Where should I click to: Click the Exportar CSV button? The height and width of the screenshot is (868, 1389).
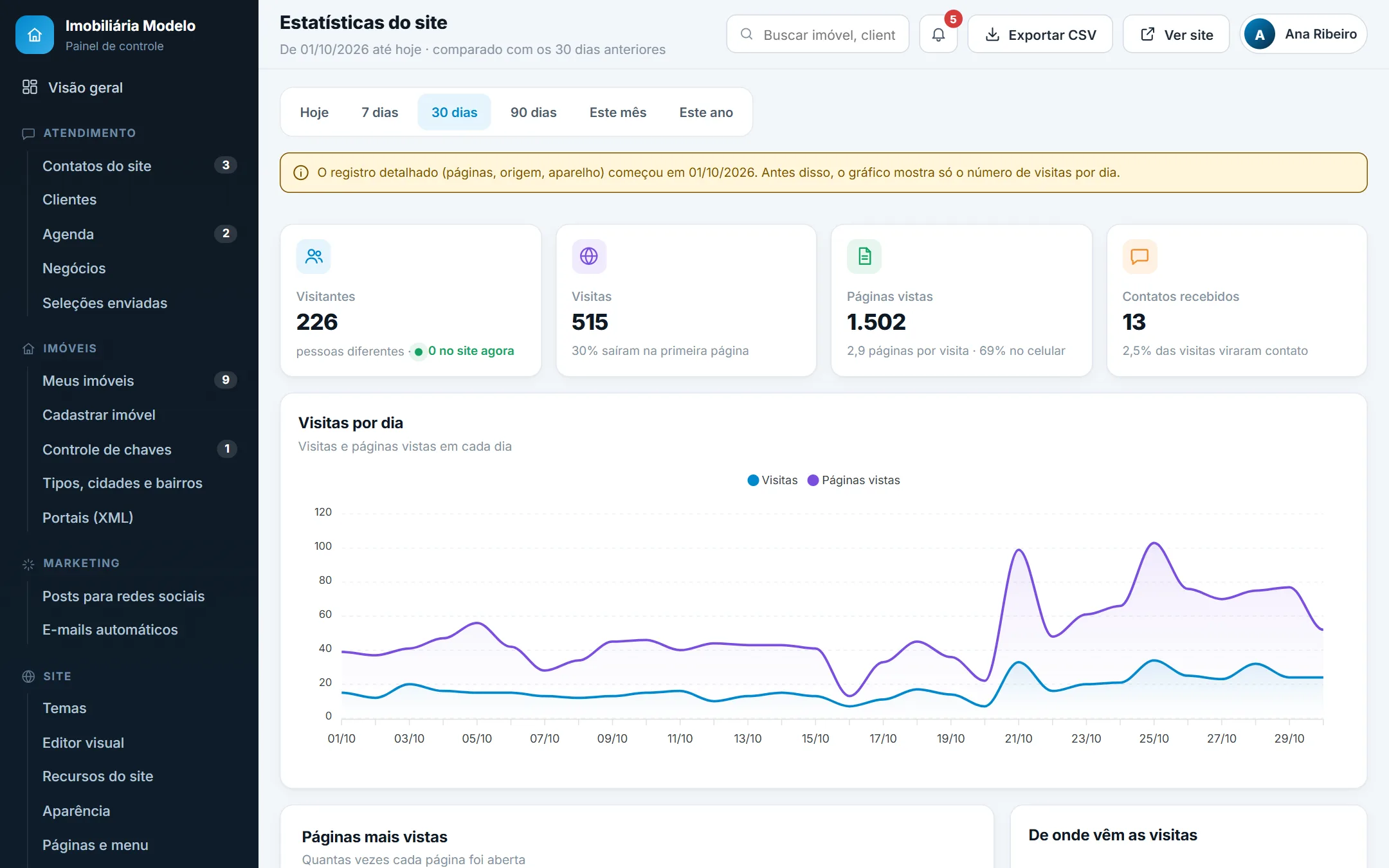pyautogui.click(x=1040, y=34)
